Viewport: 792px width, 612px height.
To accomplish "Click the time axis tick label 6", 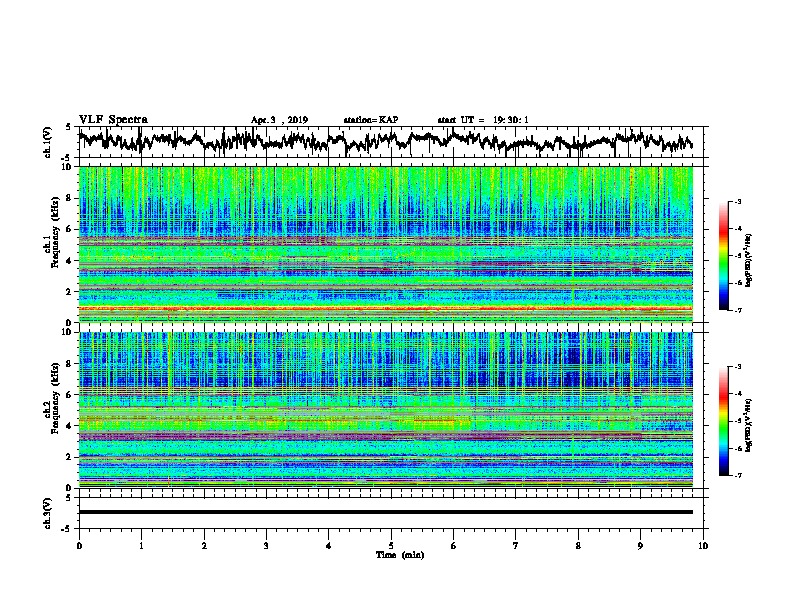I will tap(453, 545).
